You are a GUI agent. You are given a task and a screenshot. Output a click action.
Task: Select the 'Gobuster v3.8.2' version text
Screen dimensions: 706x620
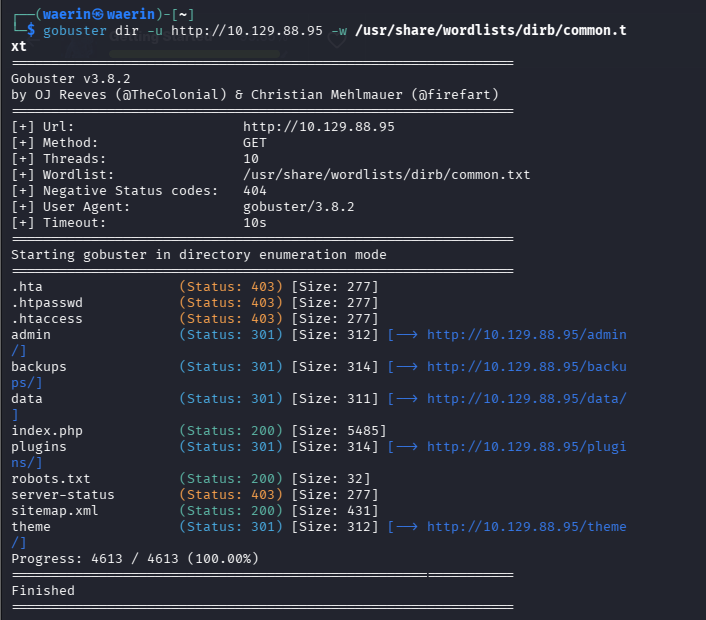point(71,79)
